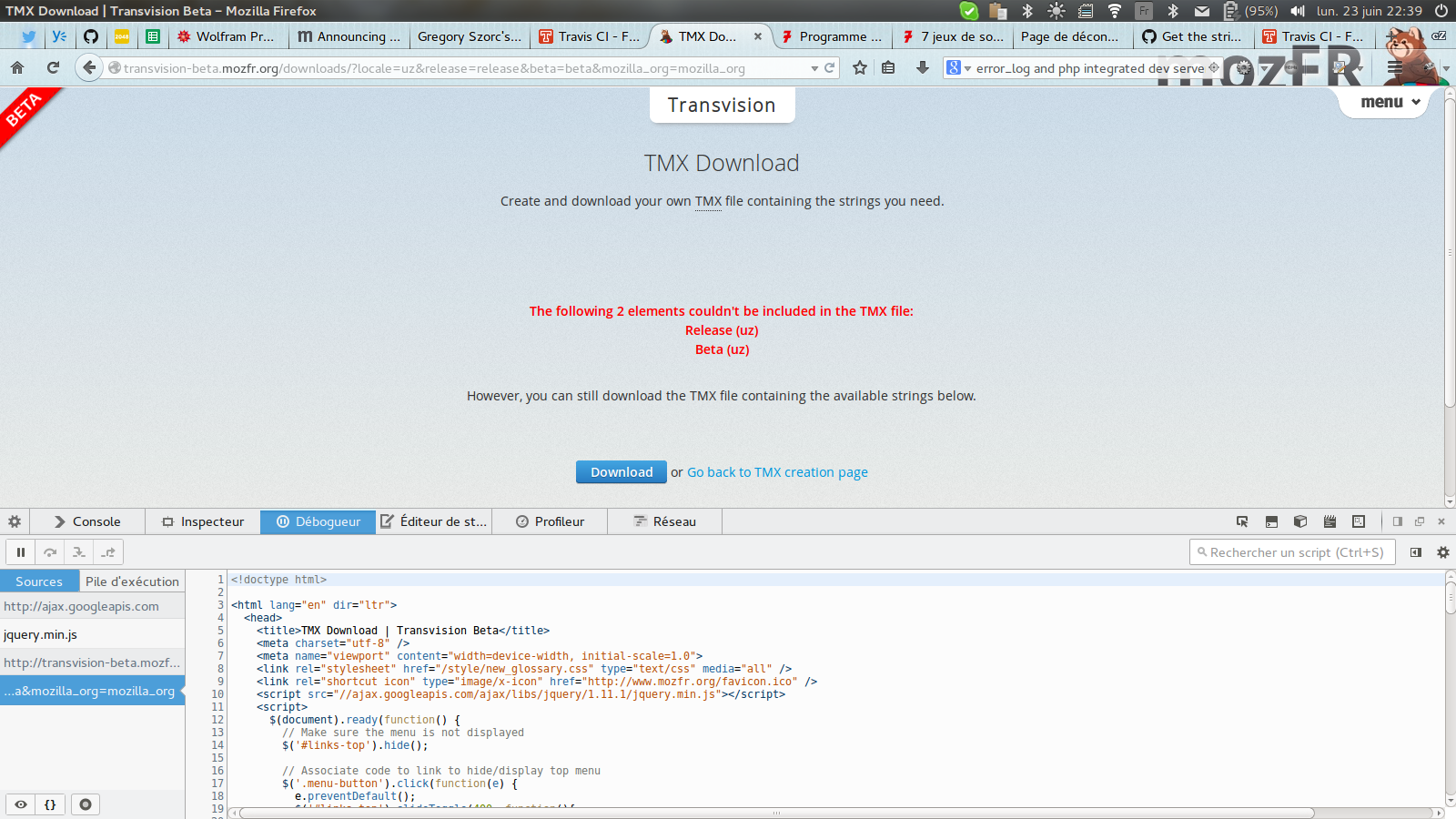This screenshot has height=819, width=1456.
Task: Open devtools in a separate window
Action: pos(1420,521)
